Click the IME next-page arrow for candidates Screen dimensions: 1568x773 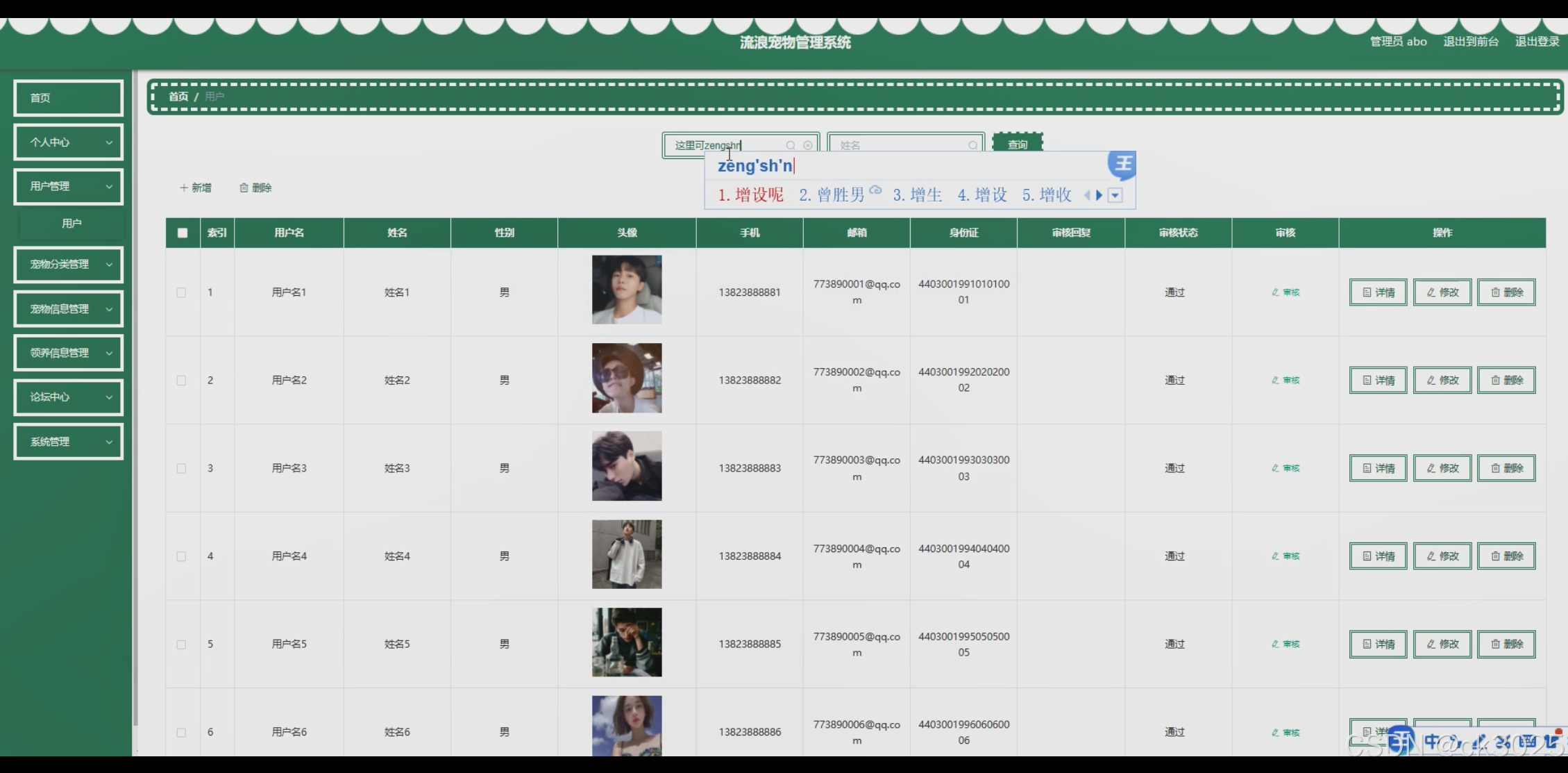coord(1099,195)
